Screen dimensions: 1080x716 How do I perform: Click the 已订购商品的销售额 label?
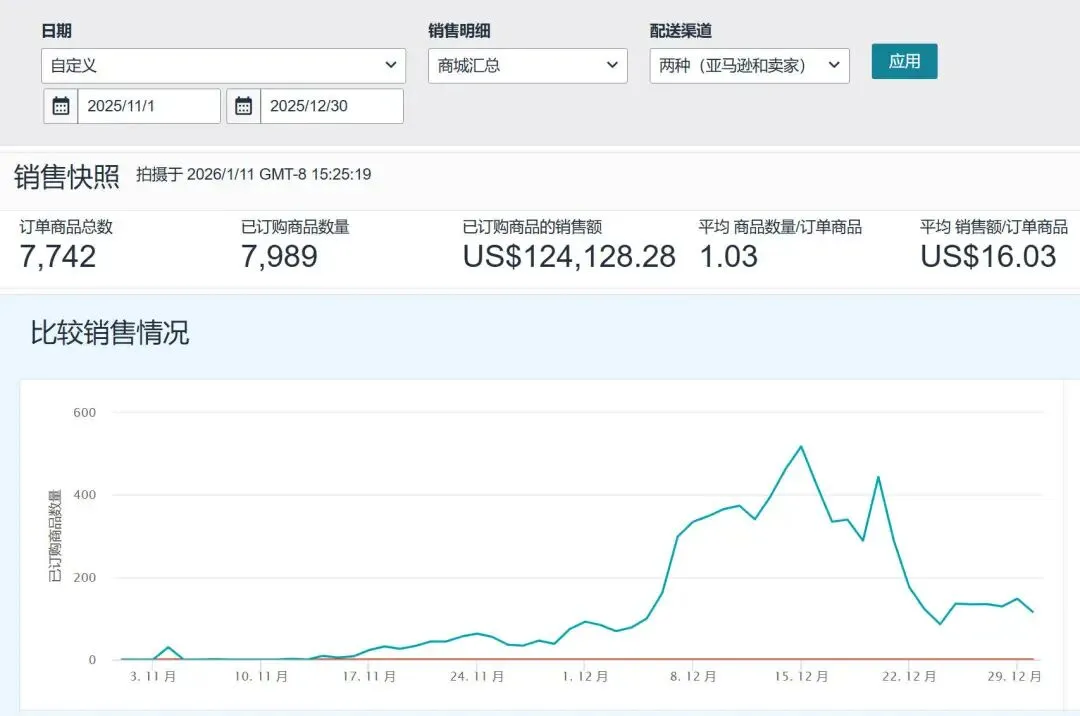coord(532,227)
